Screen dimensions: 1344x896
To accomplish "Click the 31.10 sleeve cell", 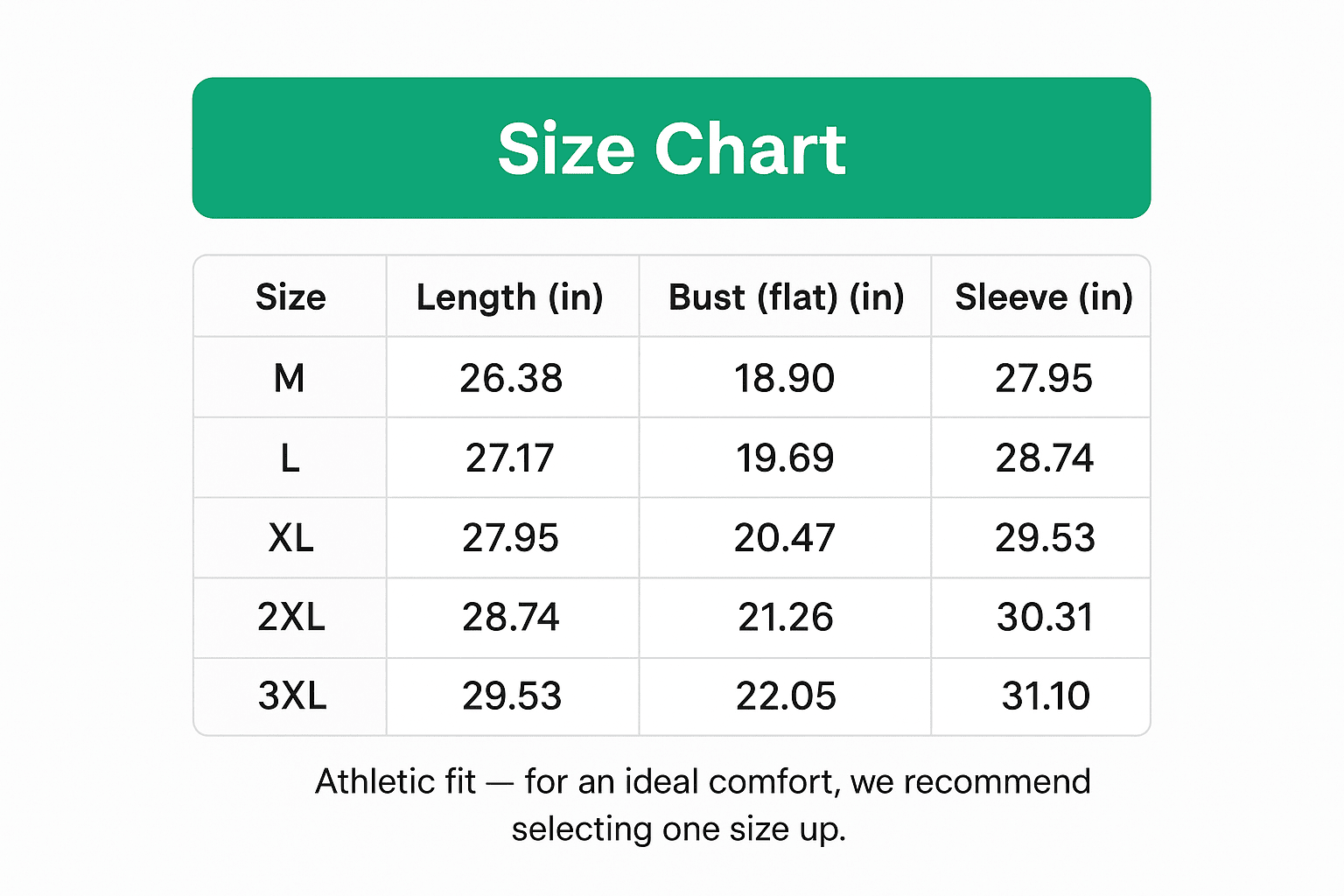I will point(1046,696).
